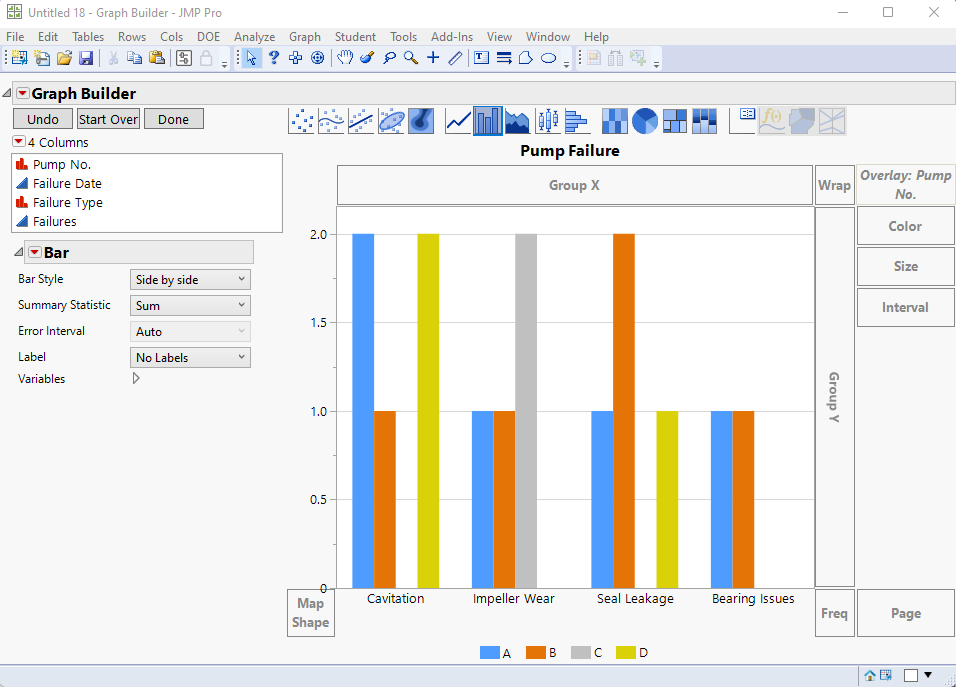
Task: Select the Brush tool
Action: [x=367, y=58]
